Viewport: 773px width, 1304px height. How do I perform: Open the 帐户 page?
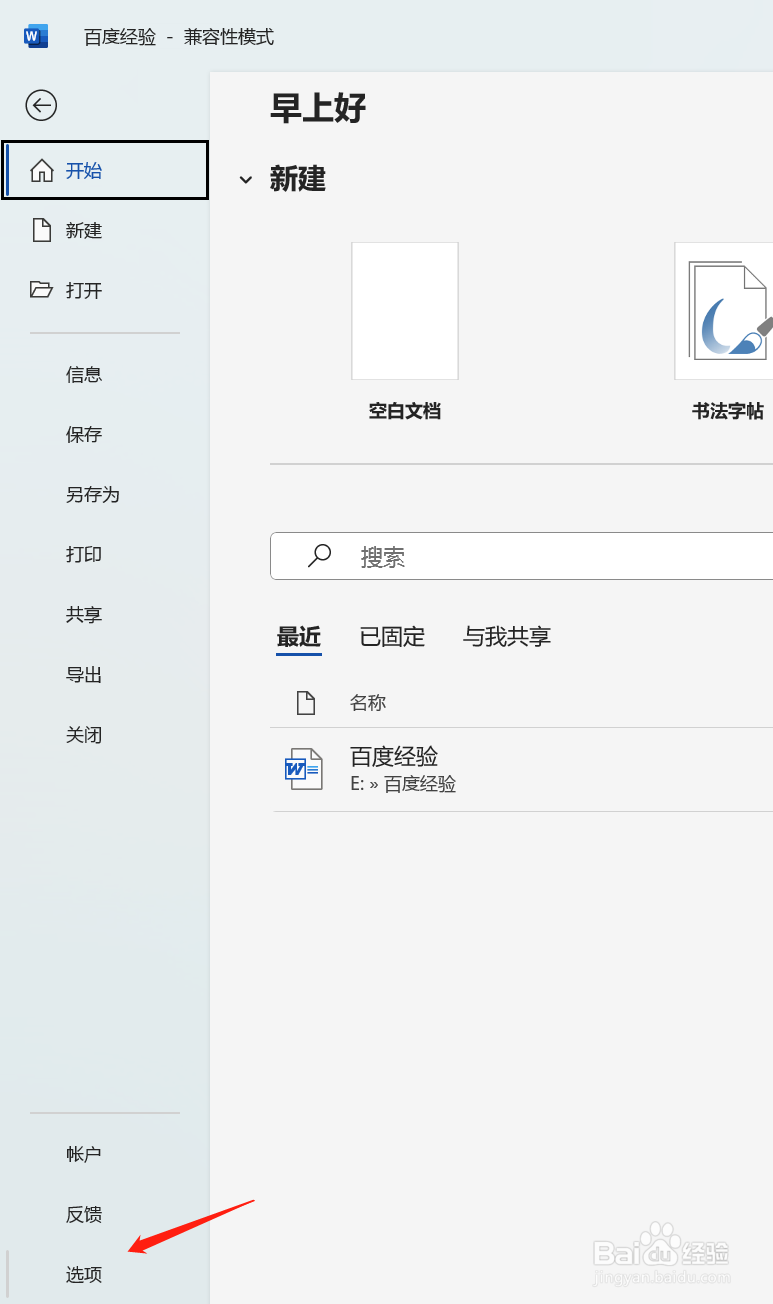pos(105,1154)
